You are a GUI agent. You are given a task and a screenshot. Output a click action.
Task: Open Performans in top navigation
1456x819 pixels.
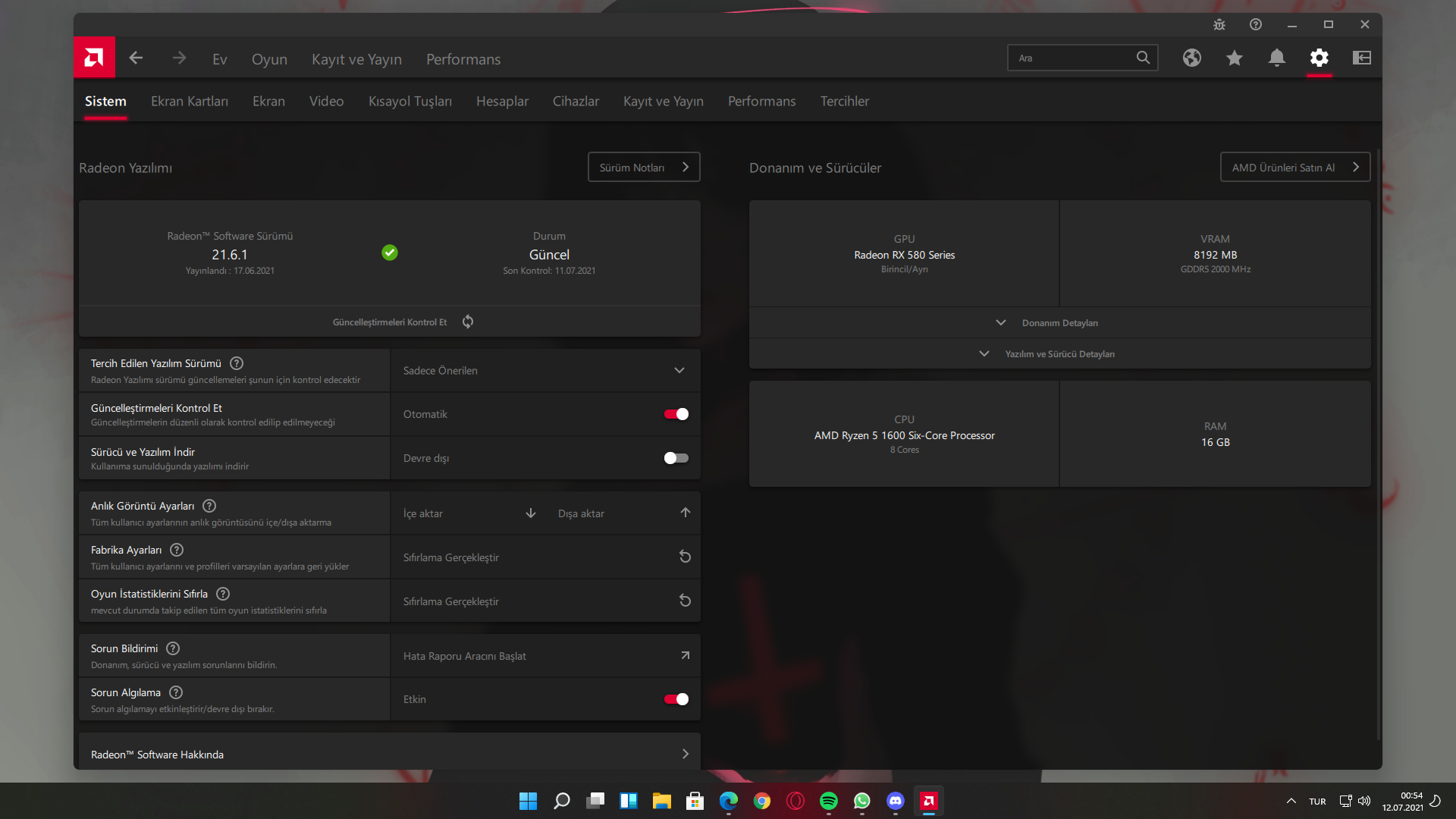pyautogui.click(x=463, y=59)
